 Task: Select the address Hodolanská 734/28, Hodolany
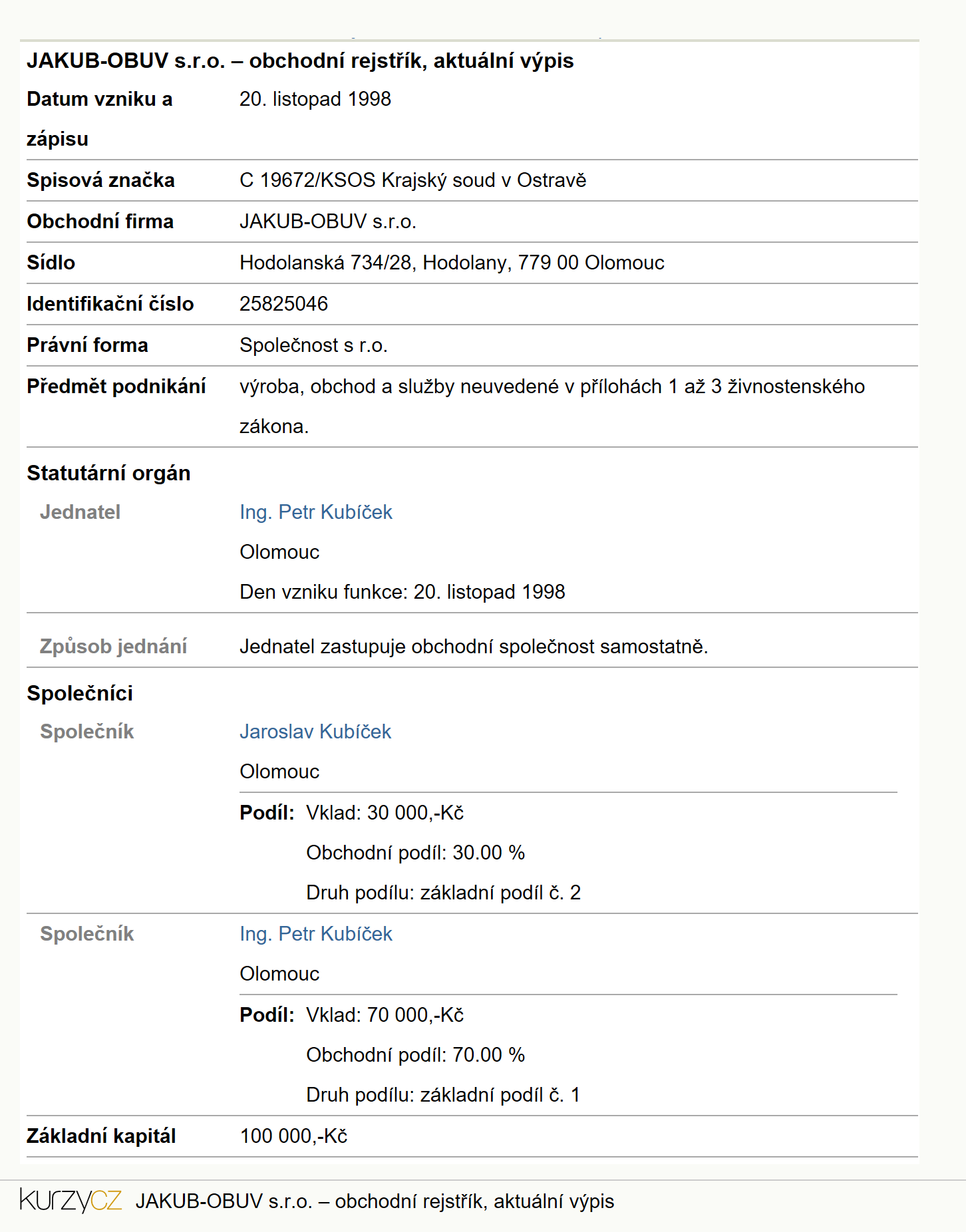coord(452,263)
